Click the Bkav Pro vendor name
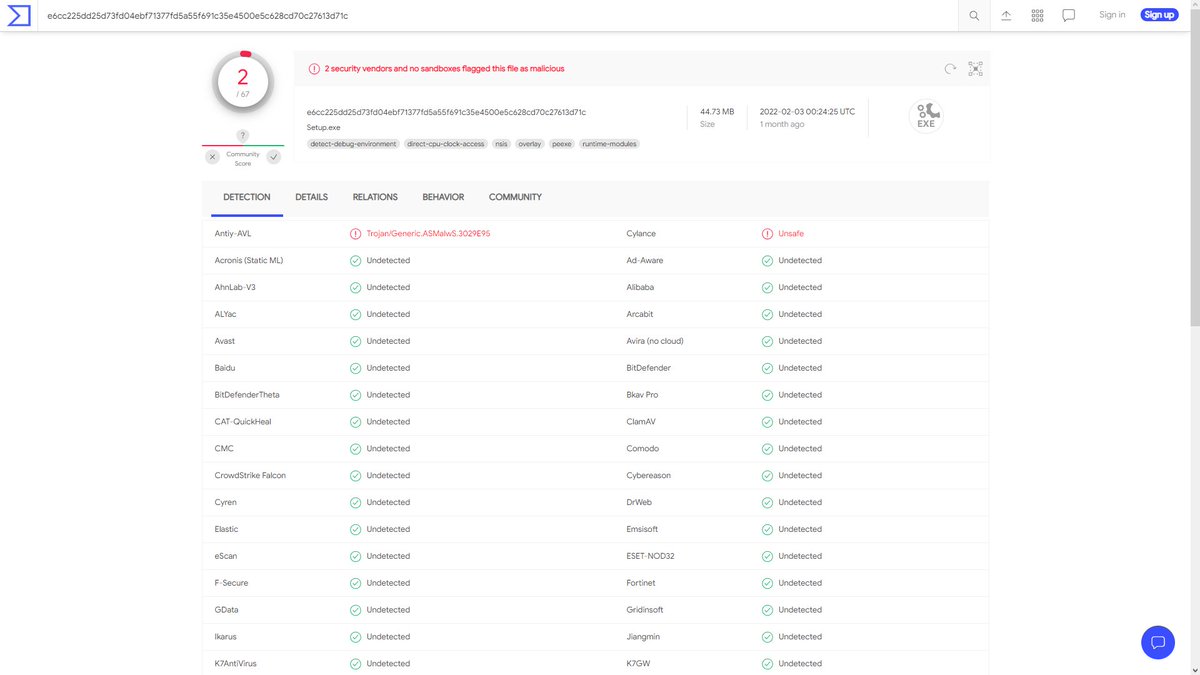Image resolution: width=1200 pixels, height=675 pixels. tap(642, 395)
